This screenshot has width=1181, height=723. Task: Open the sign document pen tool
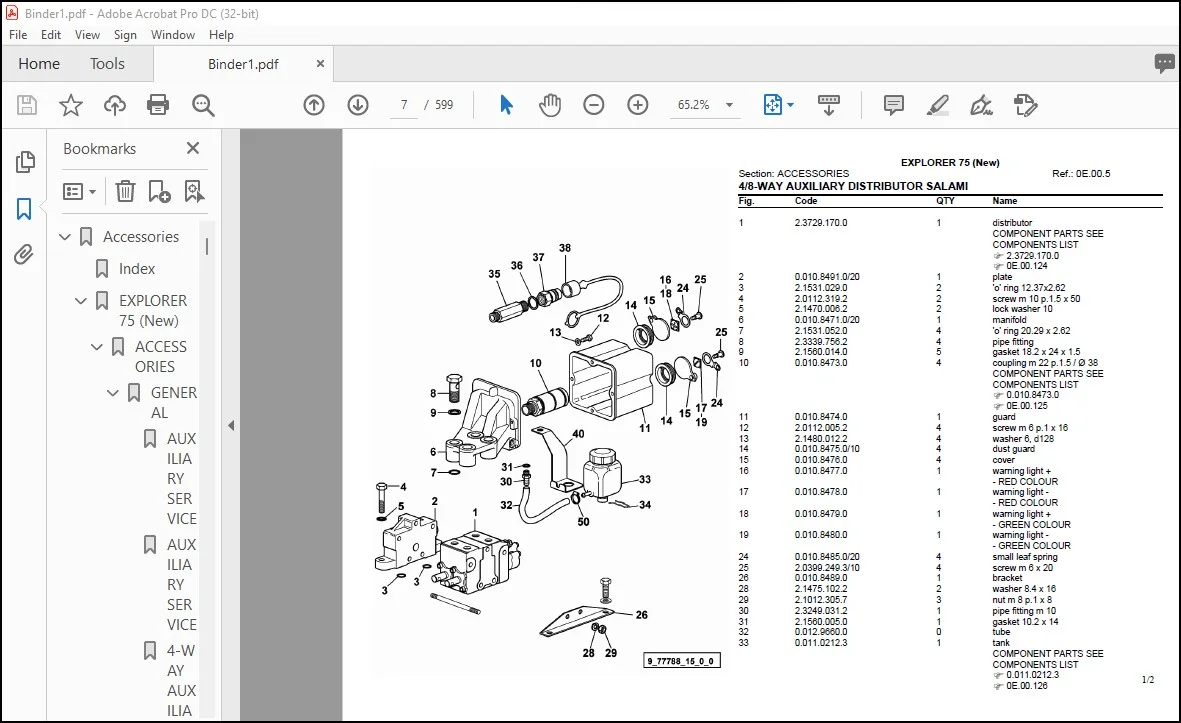981,105
